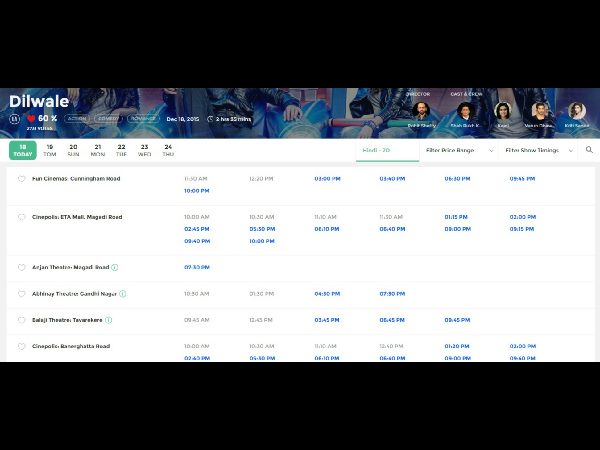This screenshot has height=450, width=600.
Task: Click greyed 12:45 PM Balaji Theatre showtime
Action: click(261, 320)
